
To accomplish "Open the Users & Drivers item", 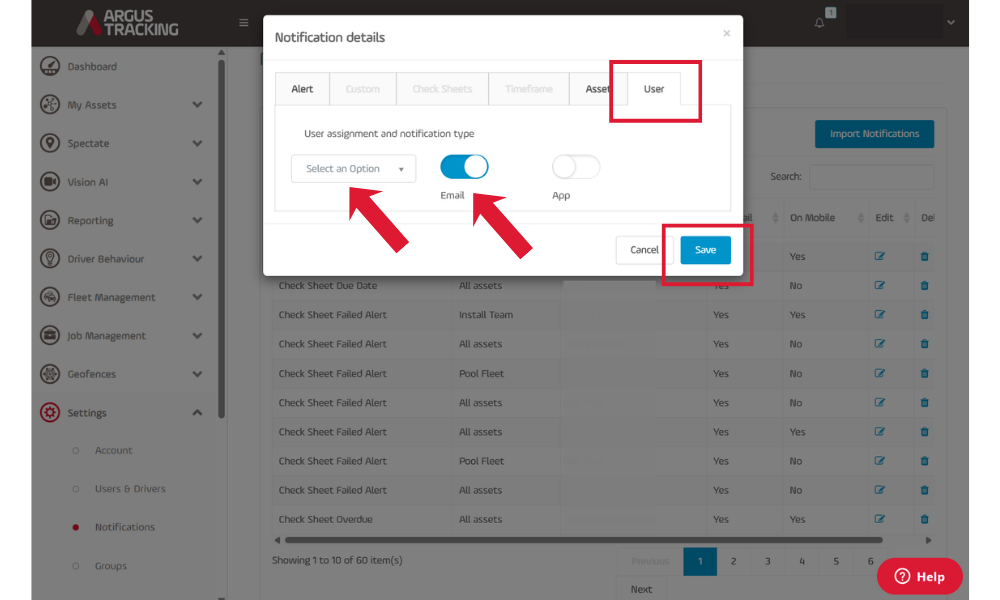I will click(130, 488).
